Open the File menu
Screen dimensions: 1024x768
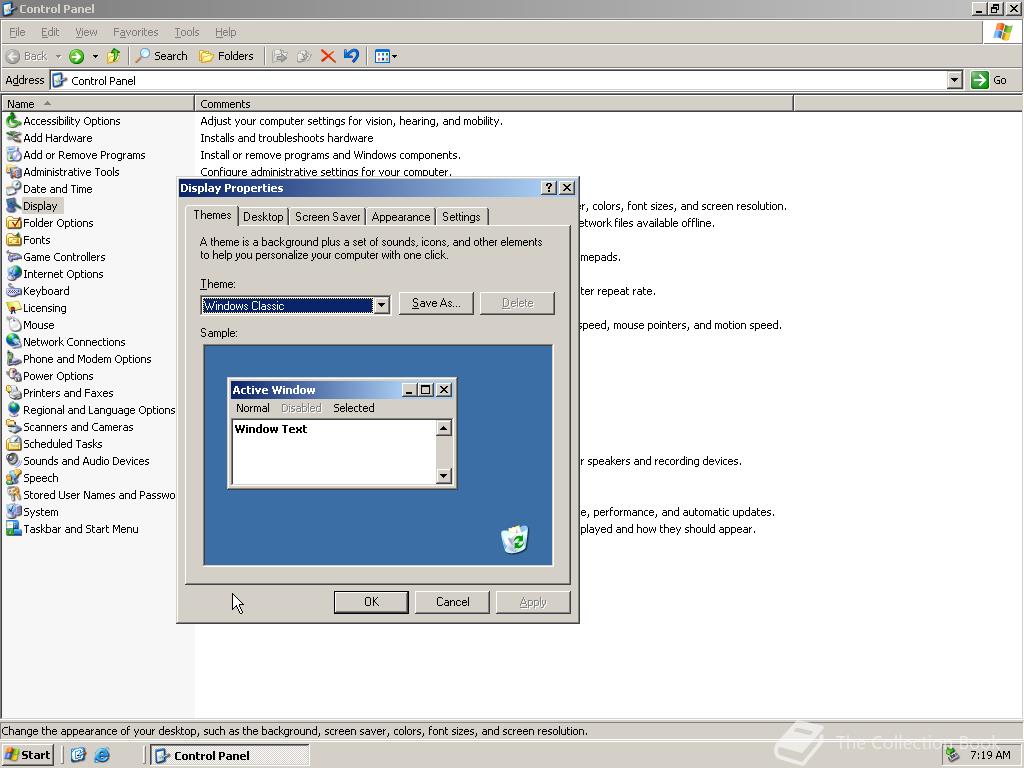pos(17,32)
